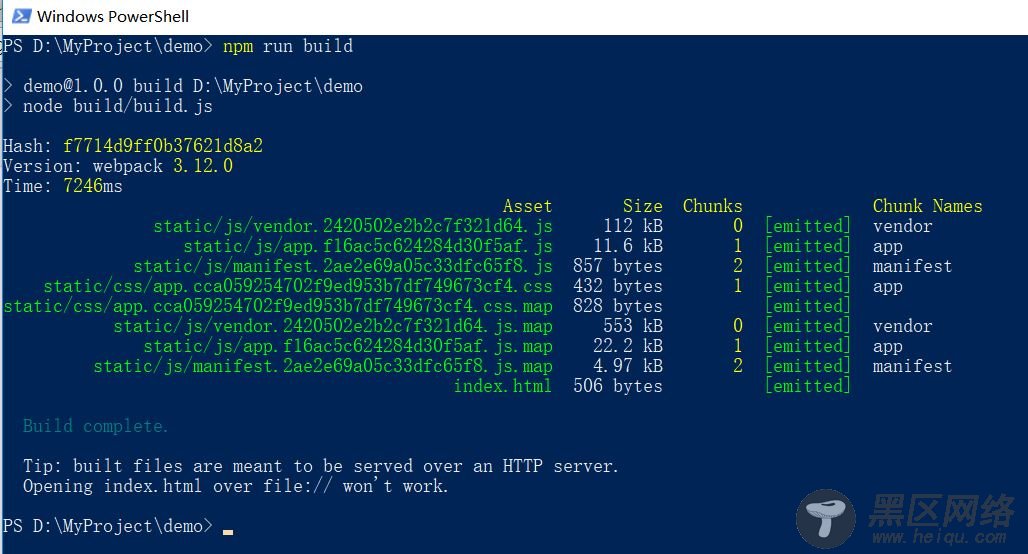The height and width of the screenshot is (554, 1028).
Task: Click the npm run build command text
Action: point(288,46)
